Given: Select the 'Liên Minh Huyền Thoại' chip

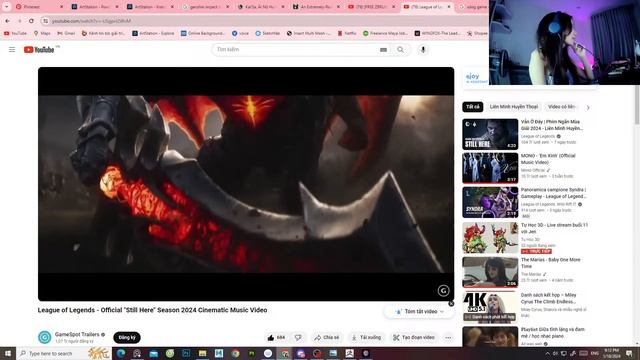Looking at the screenshot, I should click(x=514, y=107).
